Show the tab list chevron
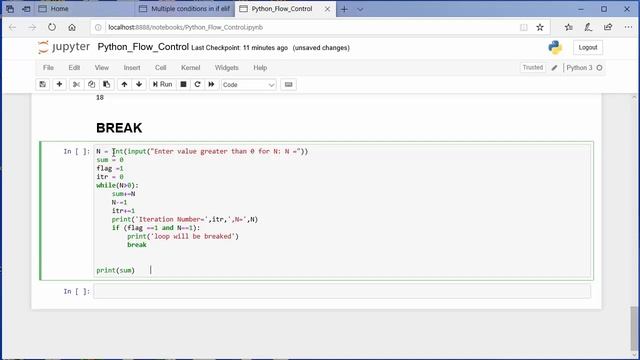 [360, 9]
